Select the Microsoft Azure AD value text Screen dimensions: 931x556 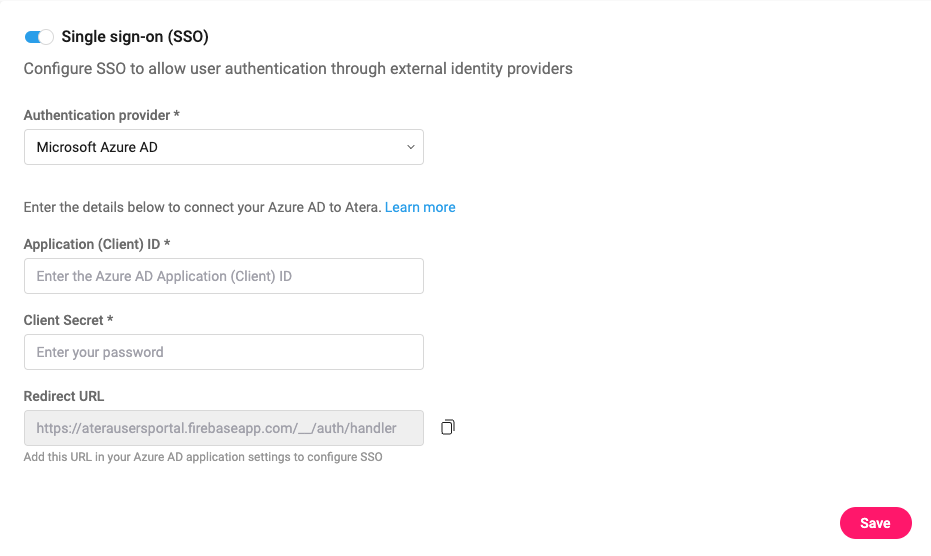(x=97, y=147)
